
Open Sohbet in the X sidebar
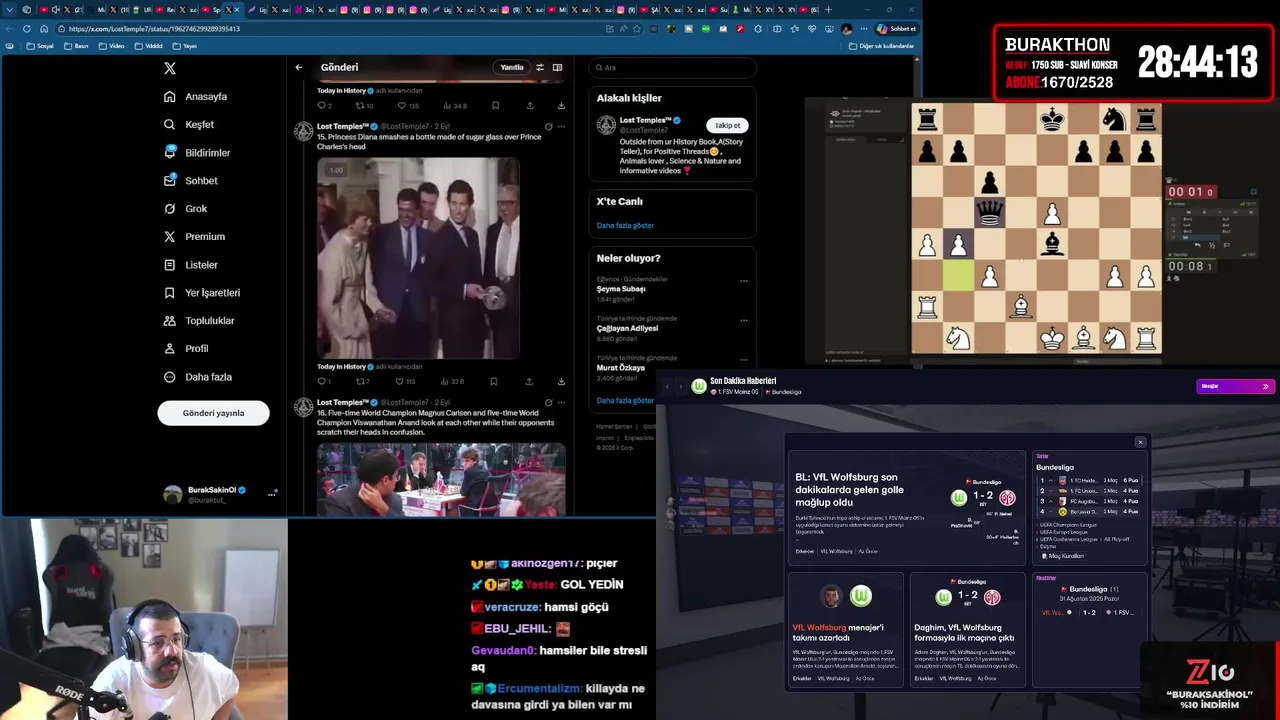pos(191,181)
